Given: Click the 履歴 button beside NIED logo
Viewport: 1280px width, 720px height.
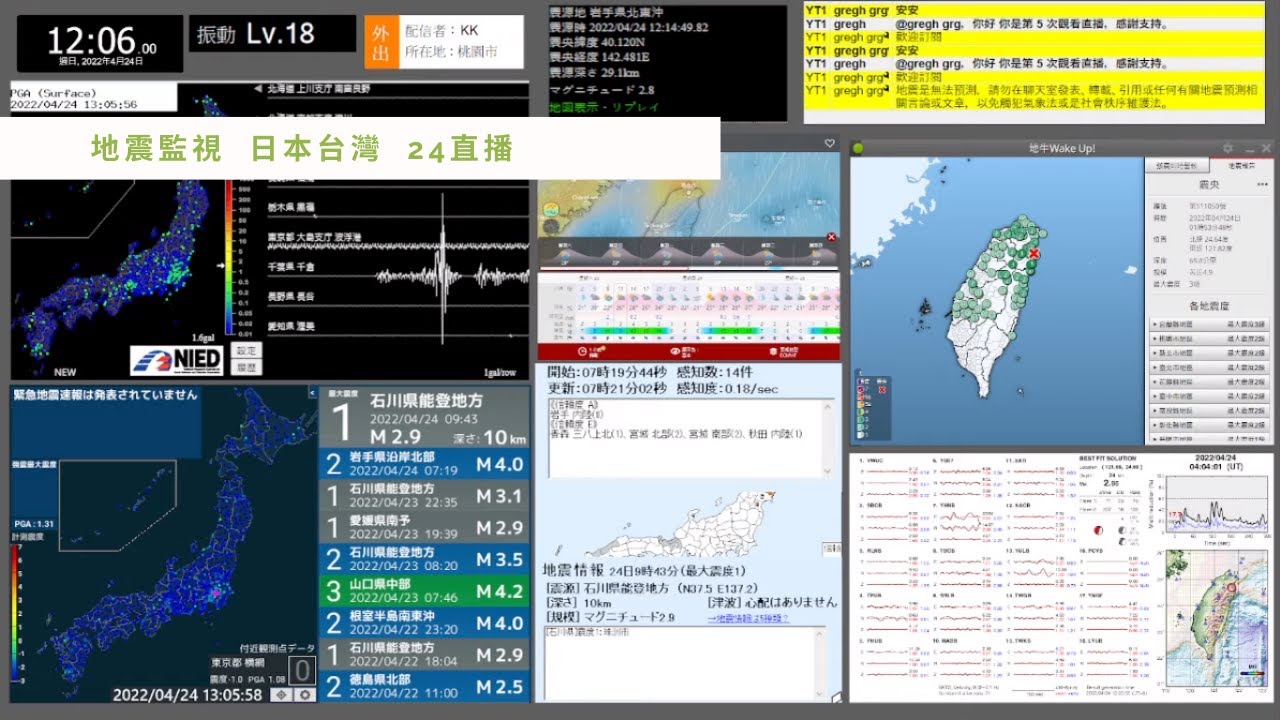Looking at the screenshot, I should coord(246,367).
